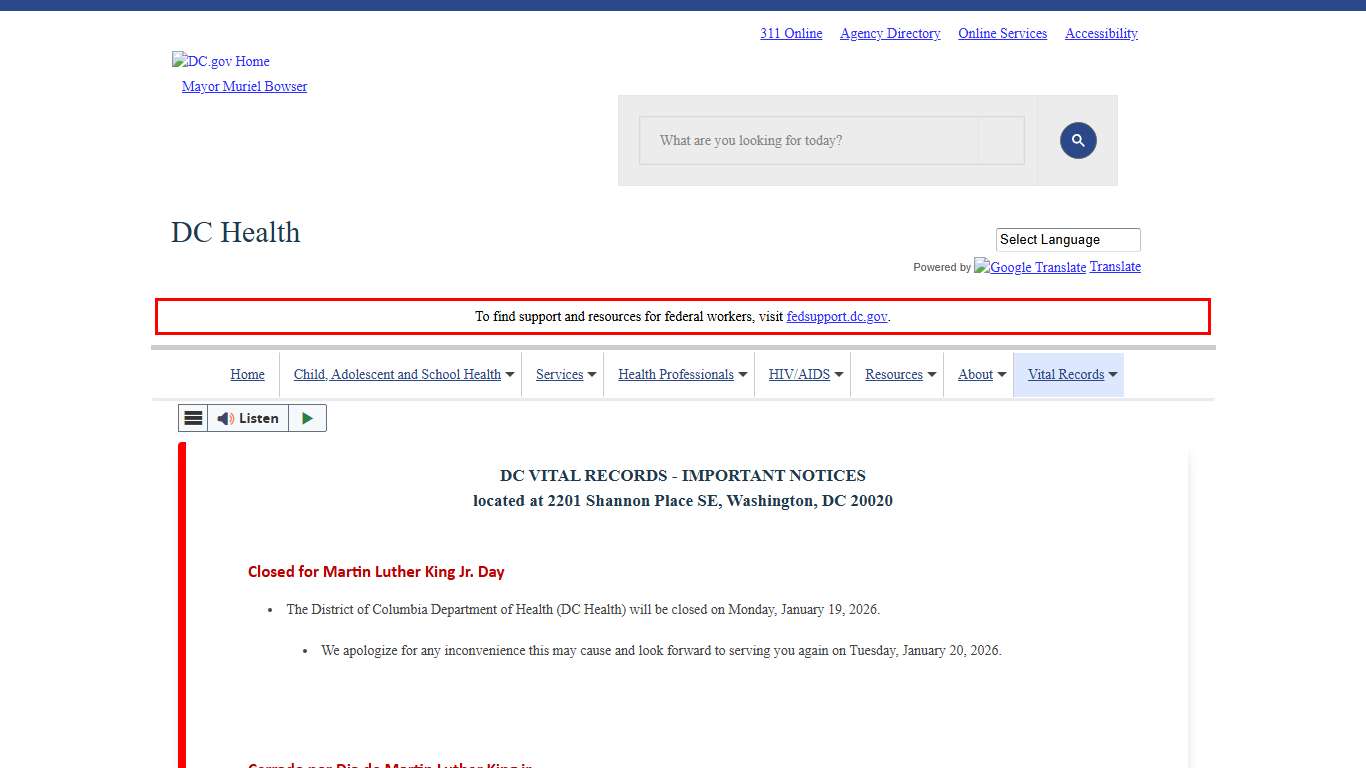Visit the fedsupport.dc.gov link
This screenshot has height=768, width=1366.
[x=836, y=317]
